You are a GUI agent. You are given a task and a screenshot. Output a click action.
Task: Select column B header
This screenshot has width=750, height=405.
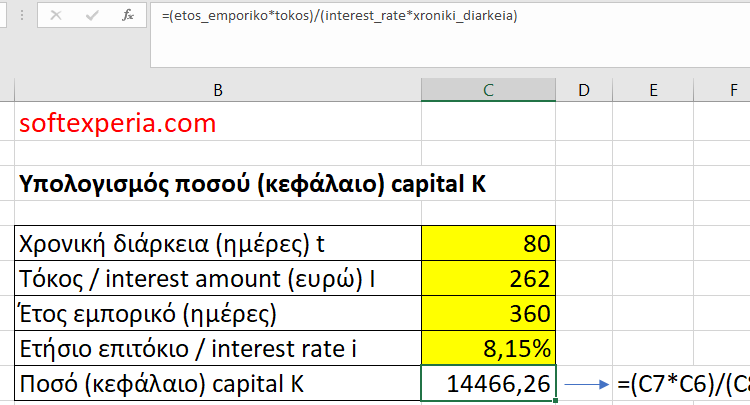[x=218, y=90]
